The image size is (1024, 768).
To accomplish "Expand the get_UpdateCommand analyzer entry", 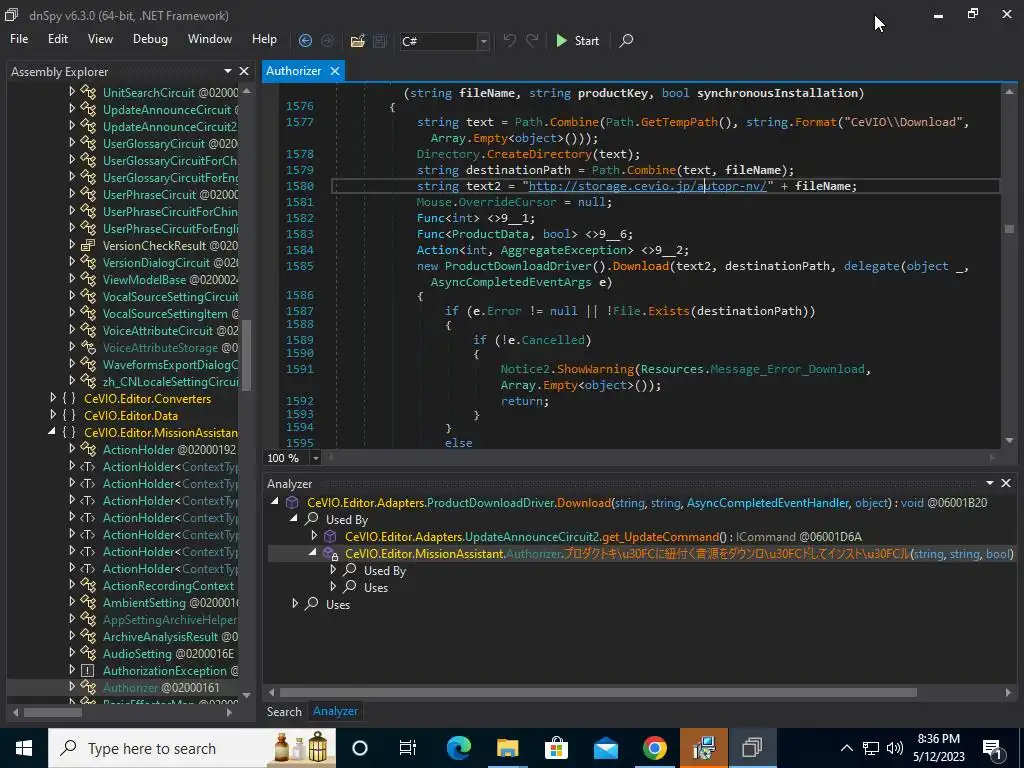I will pyautogui.click(x=314, y=536).
